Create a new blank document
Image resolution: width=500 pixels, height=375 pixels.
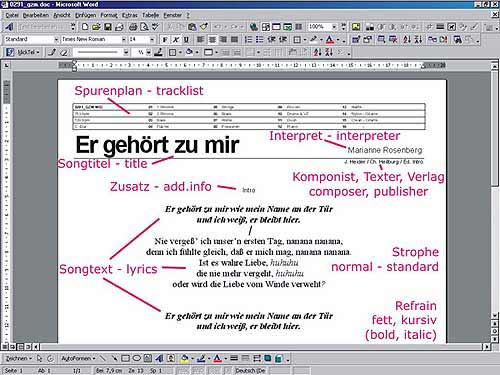pyautogui.click(x=85, y=27)
